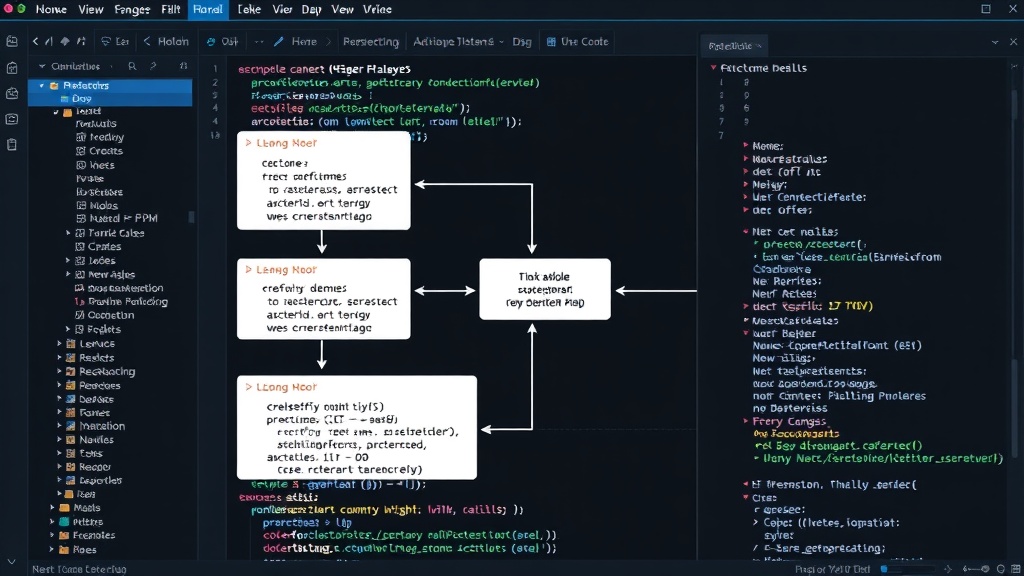Click the forward arrow icon in the status bar
Screen dimensions: 1024x576
click(948, 569)
